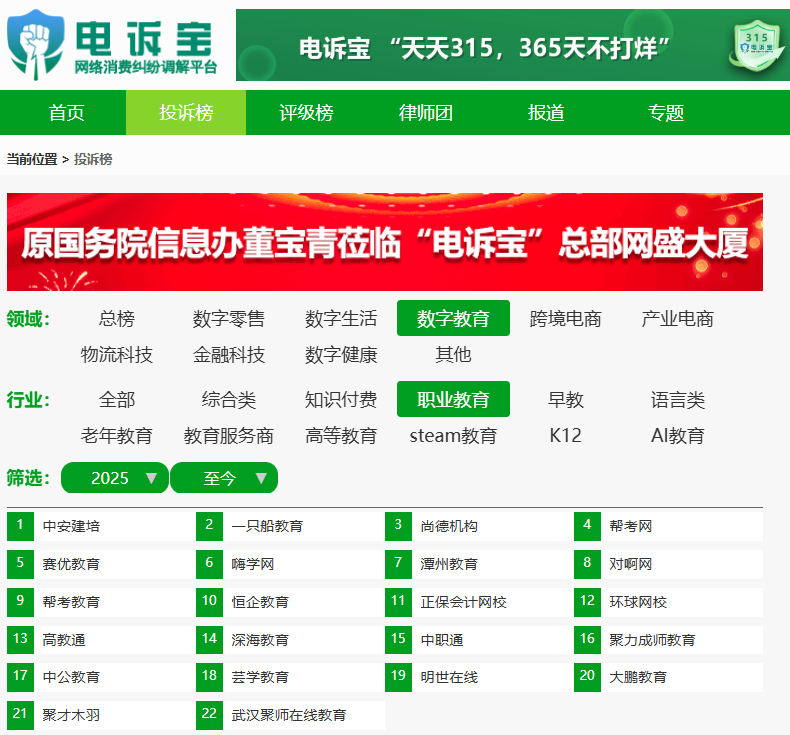
Task: Filter industry by steam教育
Action: pyautogui.click(x=453, y=435)
